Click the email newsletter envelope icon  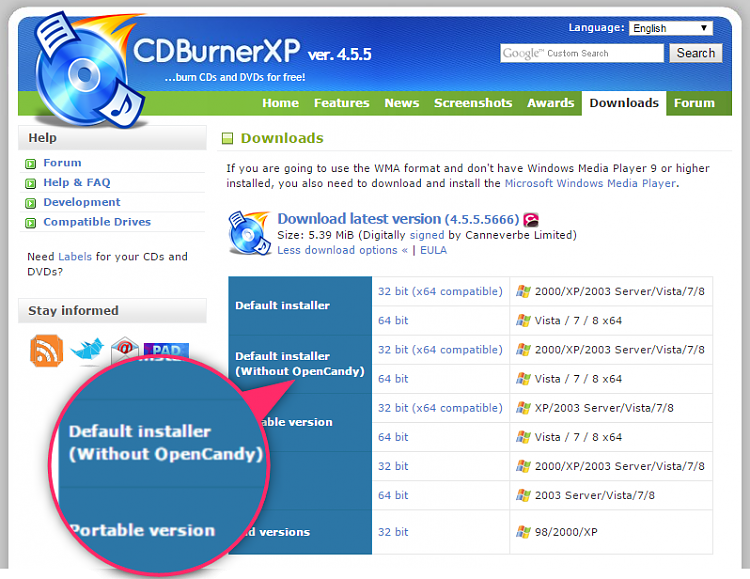(x=124, y=350)
